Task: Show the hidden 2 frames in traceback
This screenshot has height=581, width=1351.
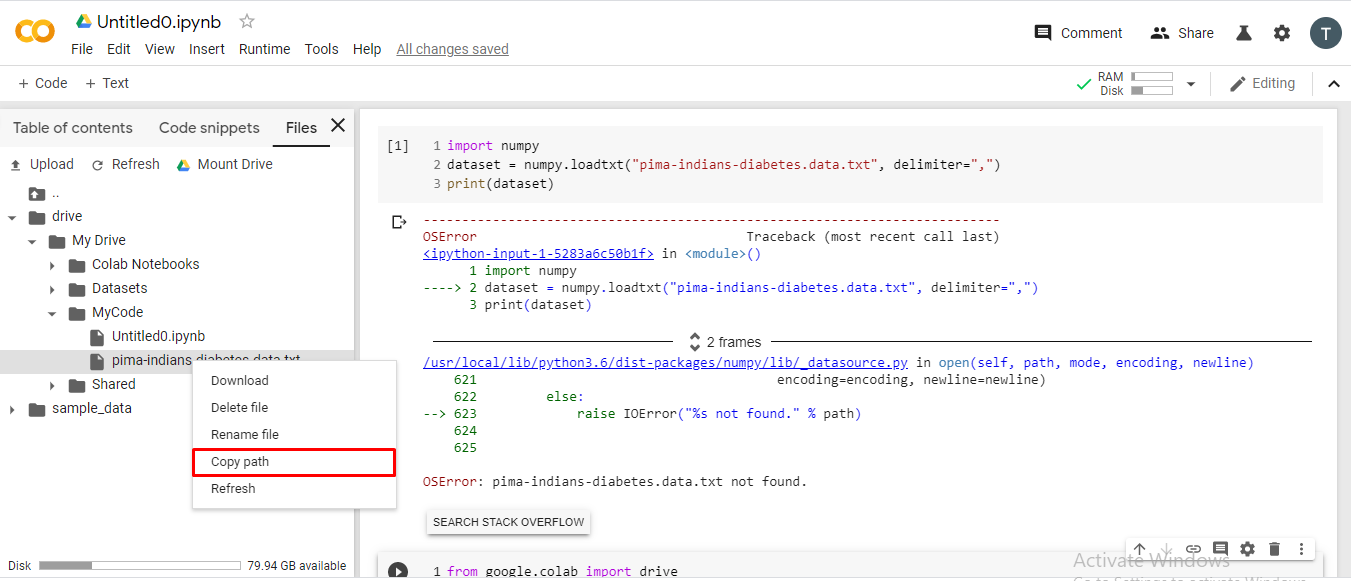Action: [724, 341]
